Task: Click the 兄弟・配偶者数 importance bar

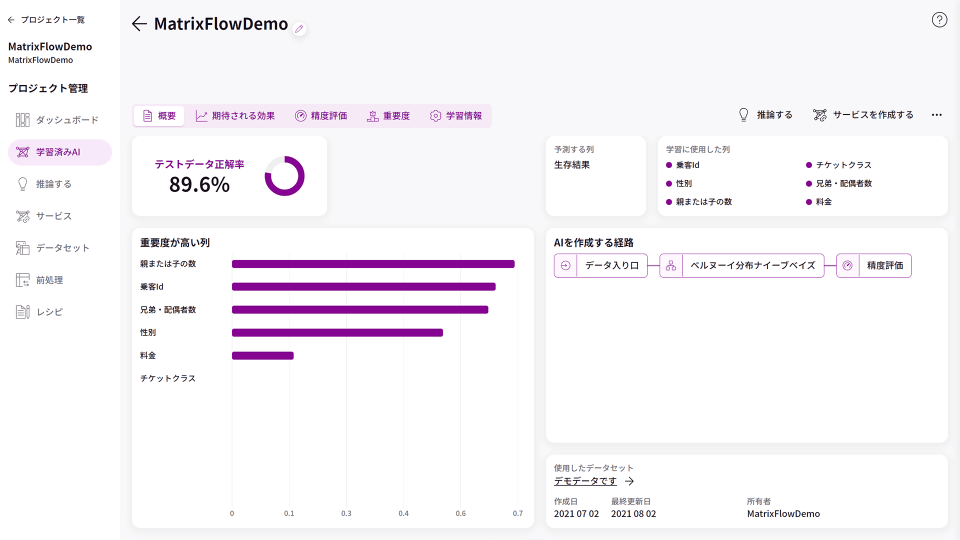Action: 360,310
